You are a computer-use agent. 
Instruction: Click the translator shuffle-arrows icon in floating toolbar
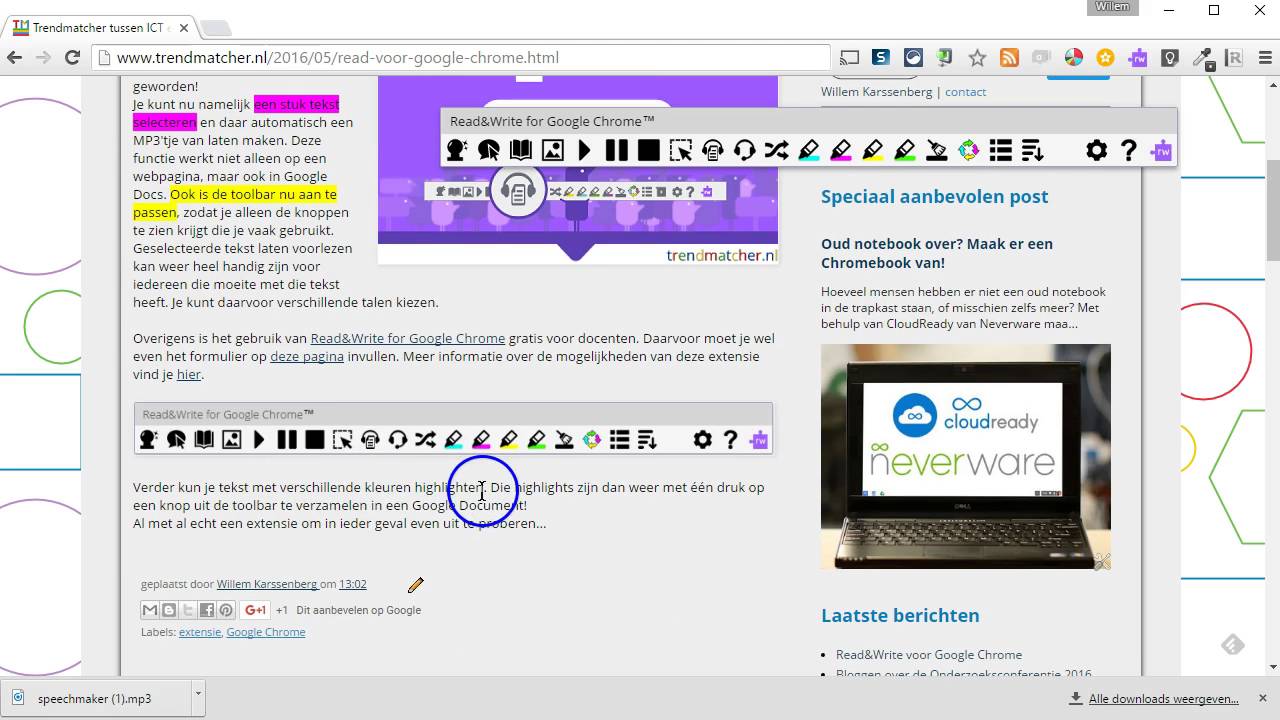pos(776,151)
